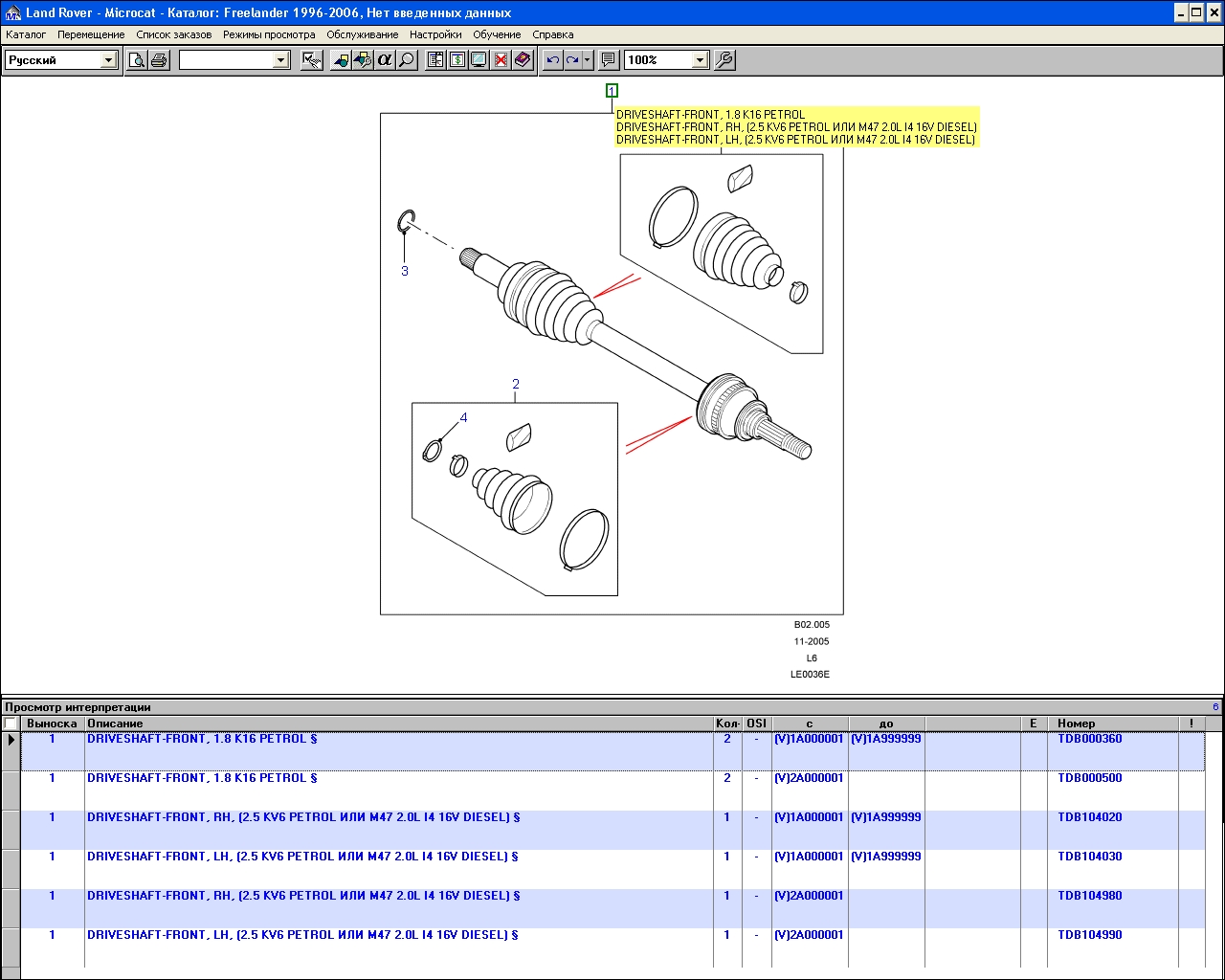
Task: Click the Описание column header
Action: click(x=398, y=724)
